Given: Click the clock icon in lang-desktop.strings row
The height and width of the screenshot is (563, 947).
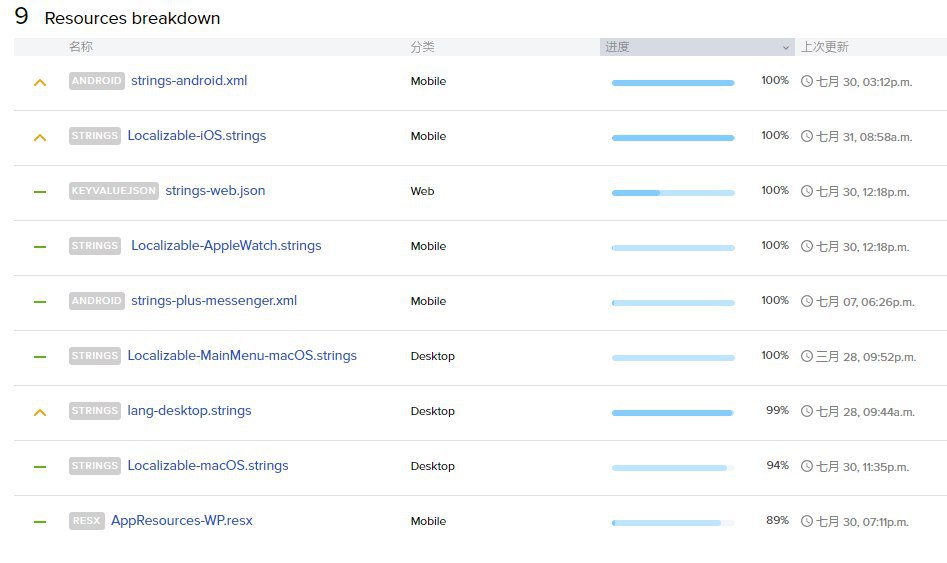Looking at the screenshot, I should [807, 411].
